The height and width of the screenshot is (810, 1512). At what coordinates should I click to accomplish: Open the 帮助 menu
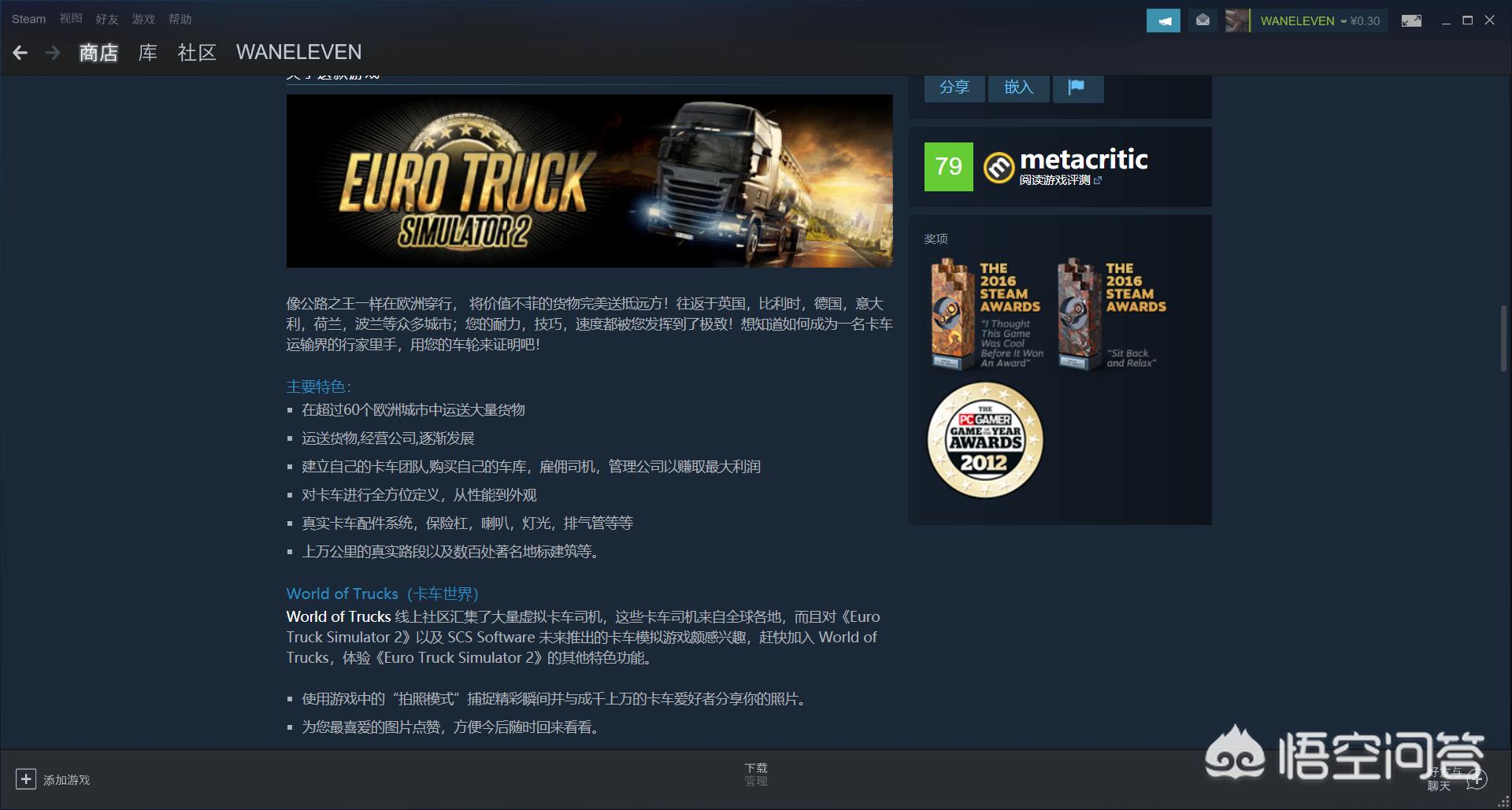pos(180,19)
